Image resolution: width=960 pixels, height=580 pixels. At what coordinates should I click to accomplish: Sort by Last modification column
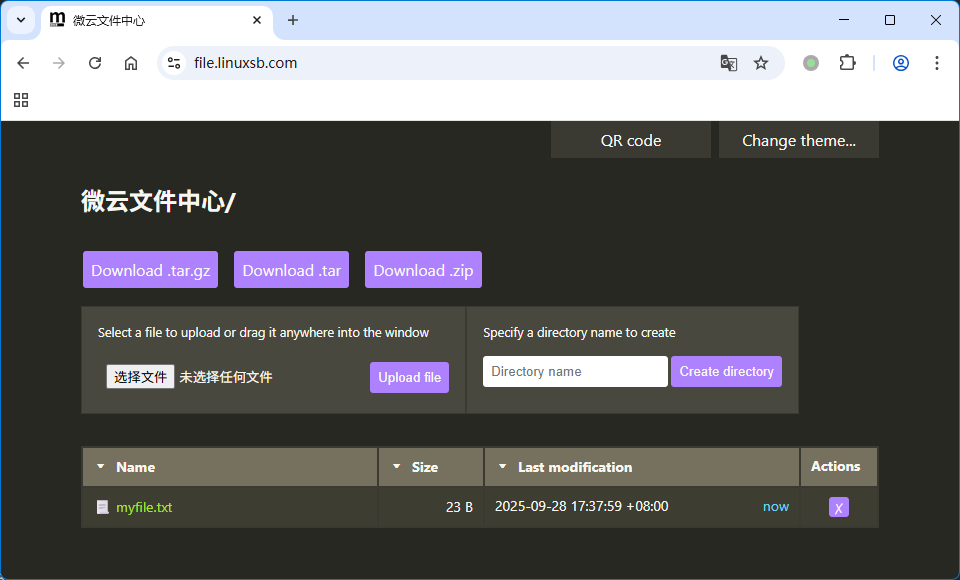(574, 467)
